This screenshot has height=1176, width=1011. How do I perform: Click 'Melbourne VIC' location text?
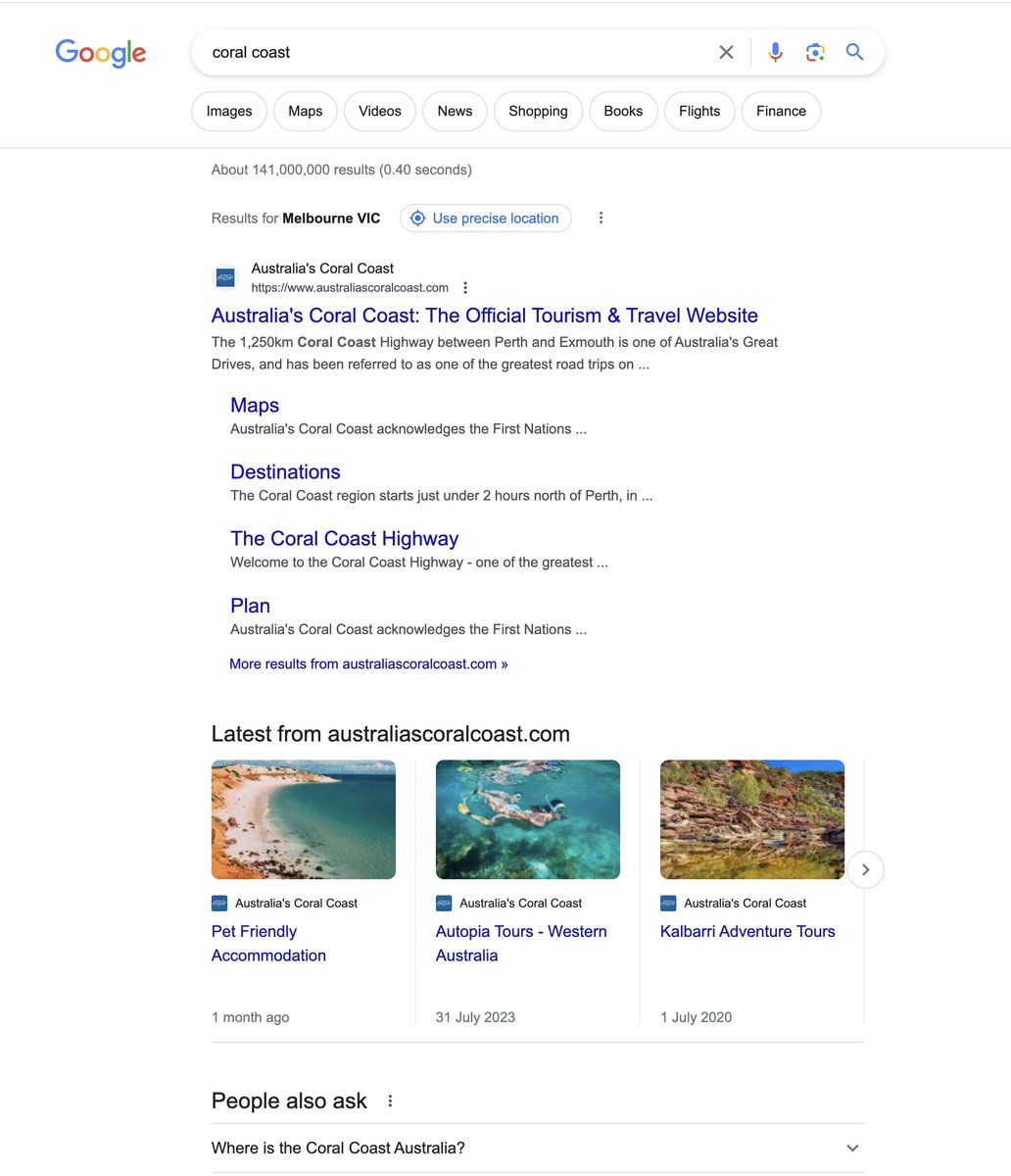point(331,219)
